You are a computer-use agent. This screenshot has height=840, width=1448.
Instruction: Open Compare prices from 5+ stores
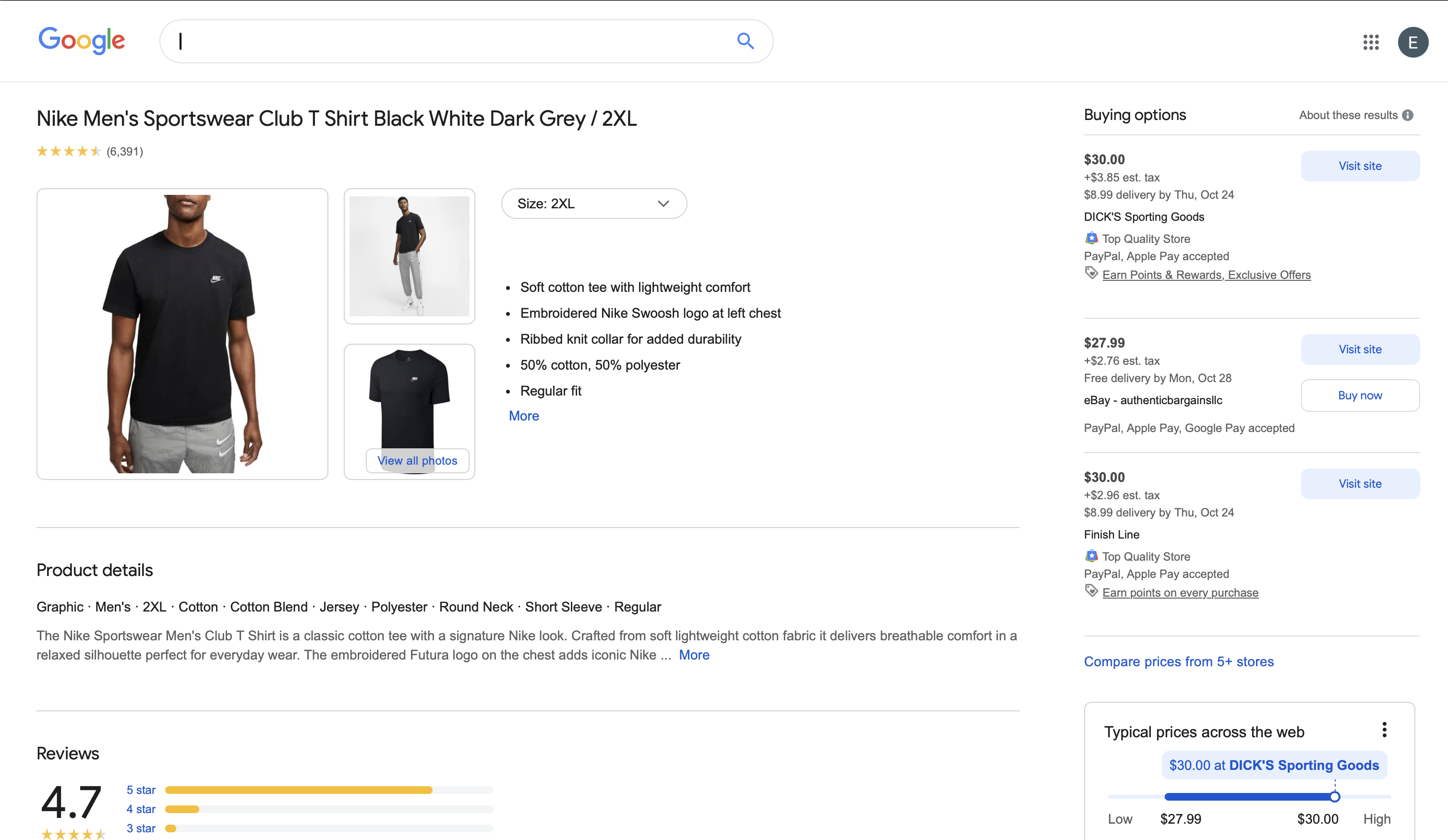(1178, 662)
